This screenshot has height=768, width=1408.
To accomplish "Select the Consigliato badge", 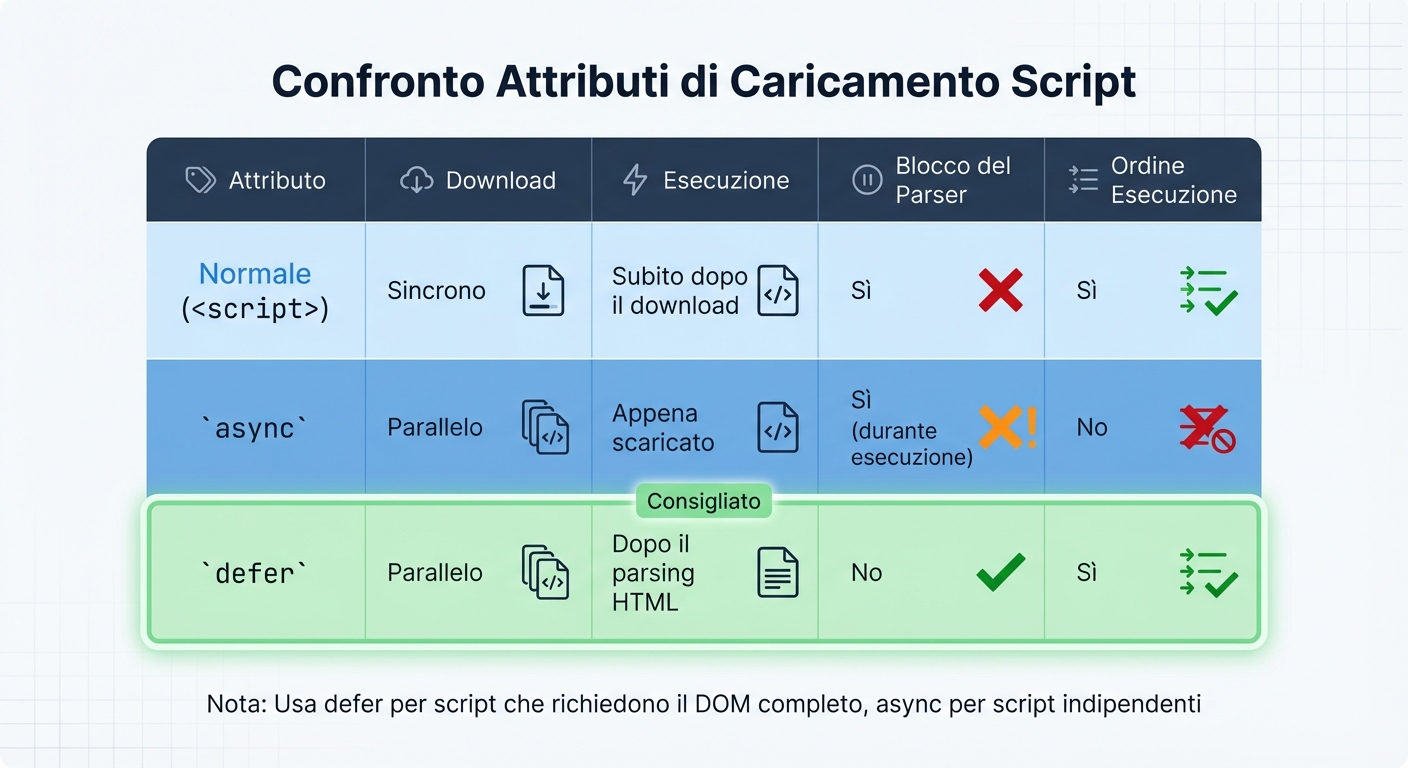I will pyautogui.click(x=704, y=501).
